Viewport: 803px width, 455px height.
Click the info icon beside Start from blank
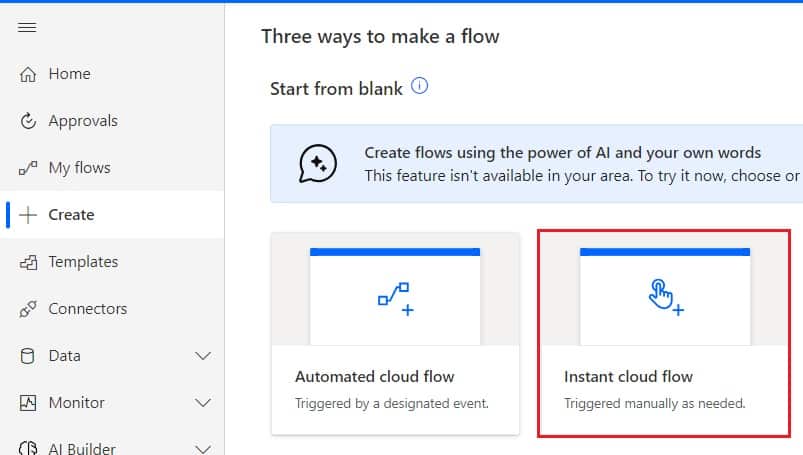coord(419,86)
